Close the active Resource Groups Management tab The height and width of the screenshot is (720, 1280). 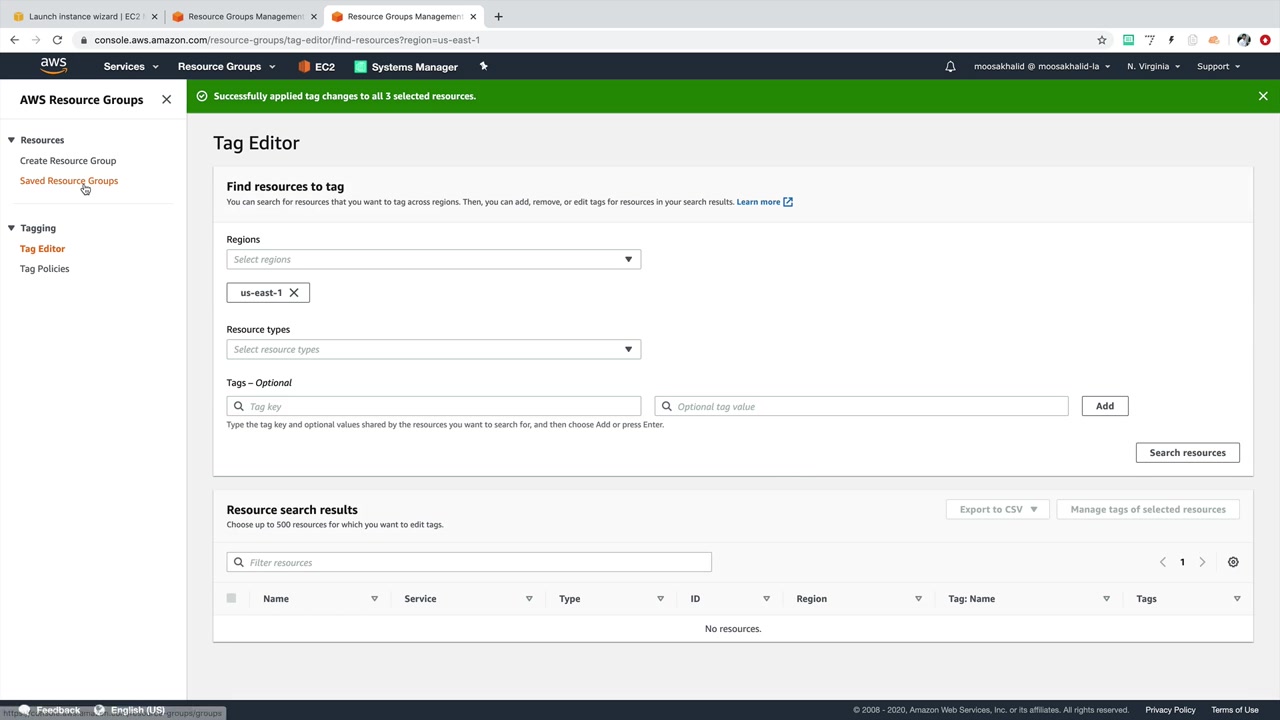coord(473,16)
